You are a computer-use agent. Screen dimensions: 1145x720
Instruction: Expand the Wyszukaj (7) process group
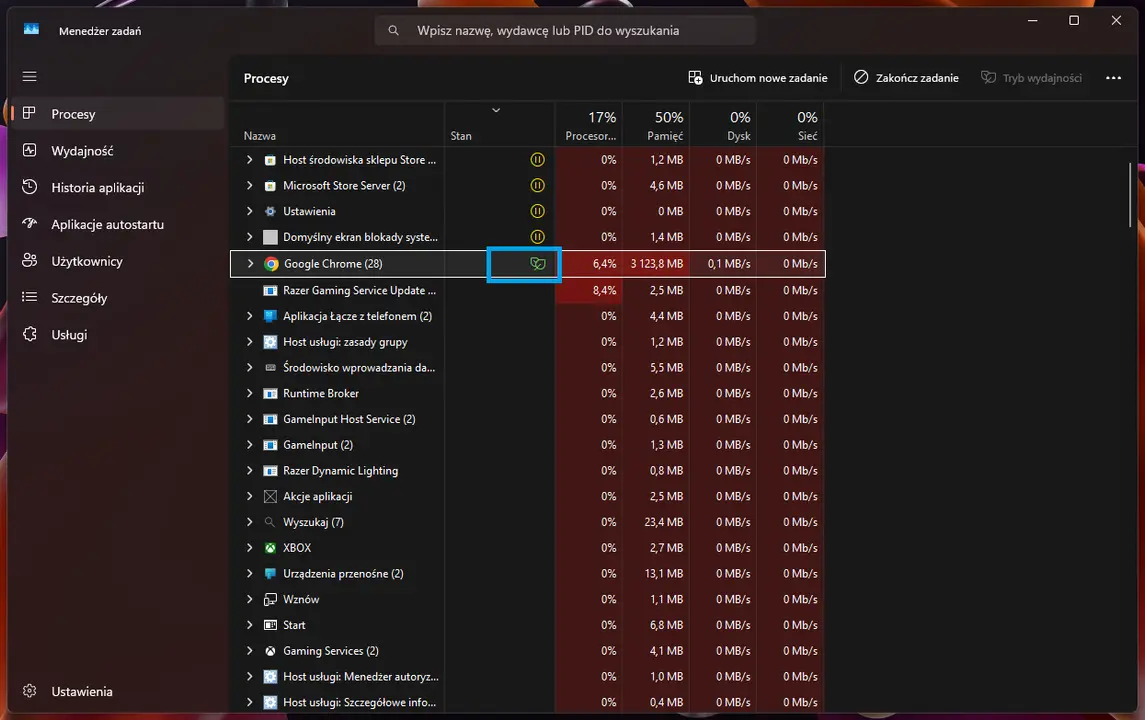tap(250, 522)
